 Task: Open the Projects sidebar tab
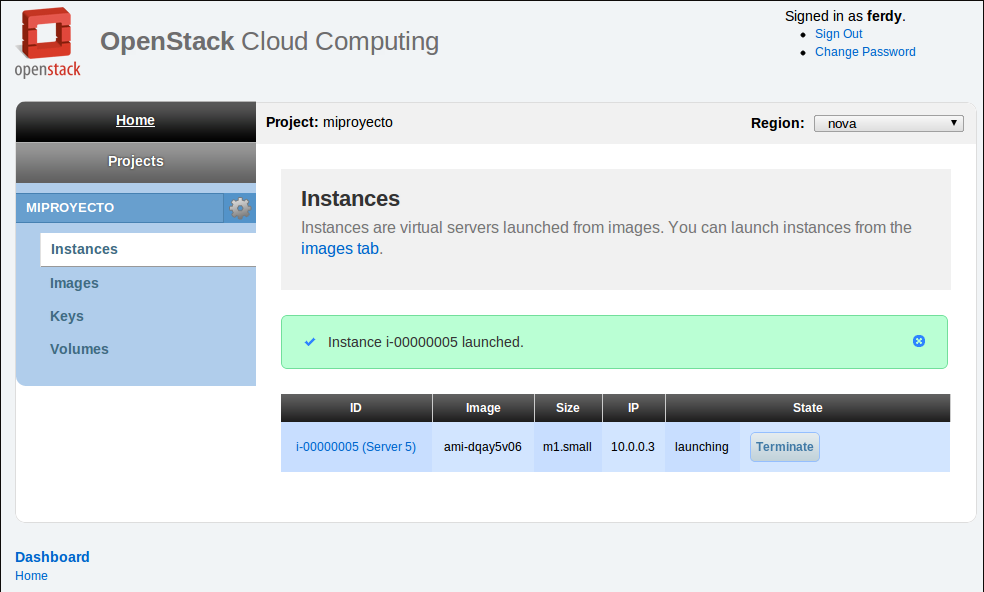pos(136,162)
